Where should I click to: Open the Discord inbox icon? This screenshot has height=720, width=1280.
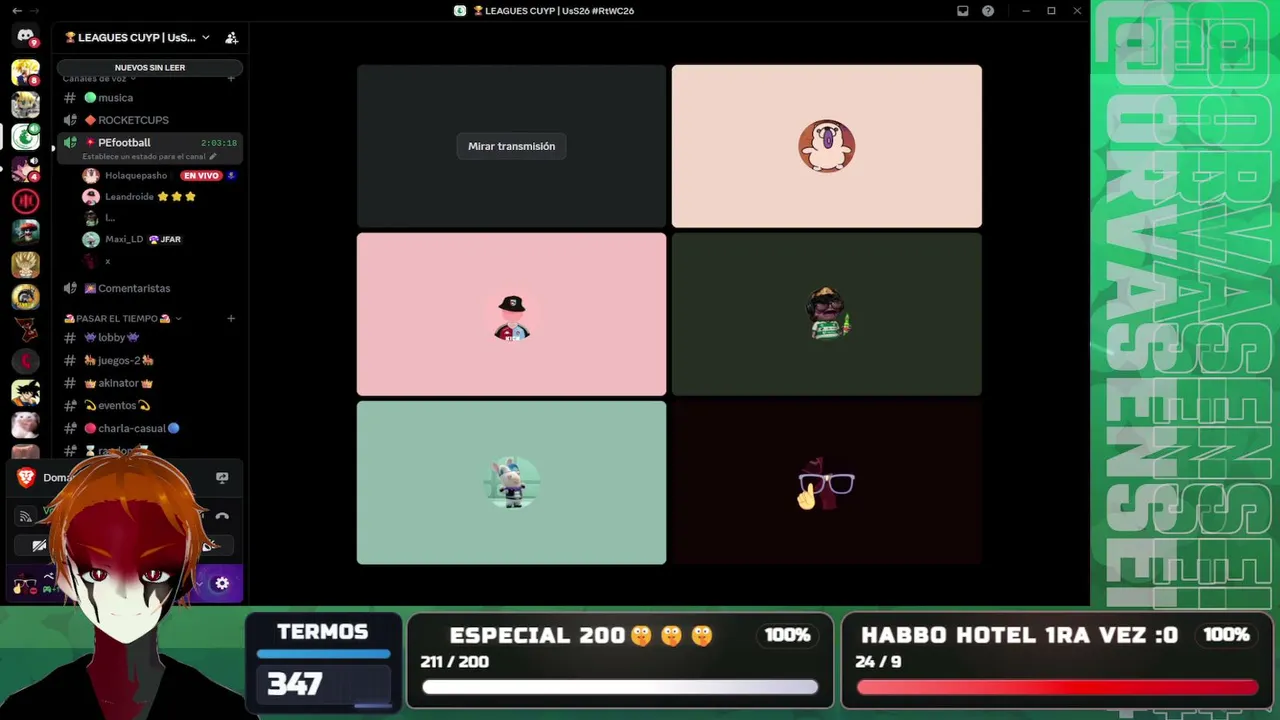[962, 11]
